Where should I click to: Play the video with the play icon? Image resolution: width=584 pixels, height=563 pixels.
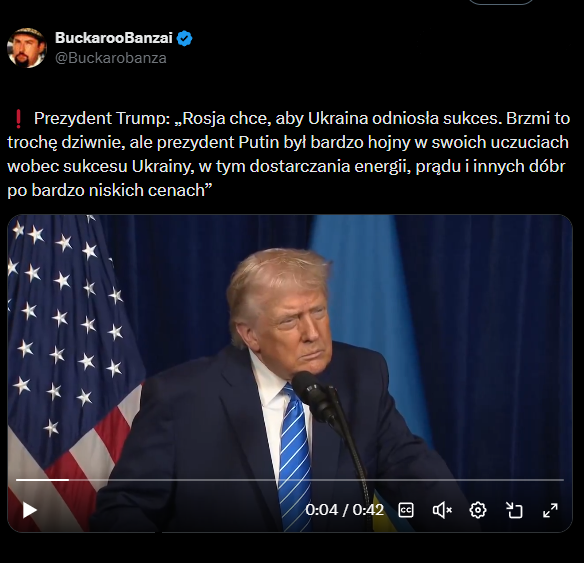click(x=29, y=510)
